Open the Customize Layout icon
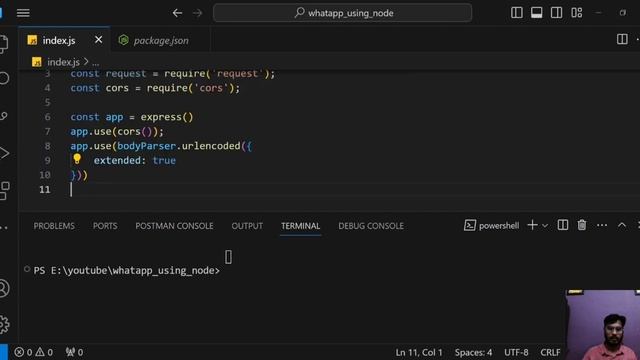 [577, 13]
